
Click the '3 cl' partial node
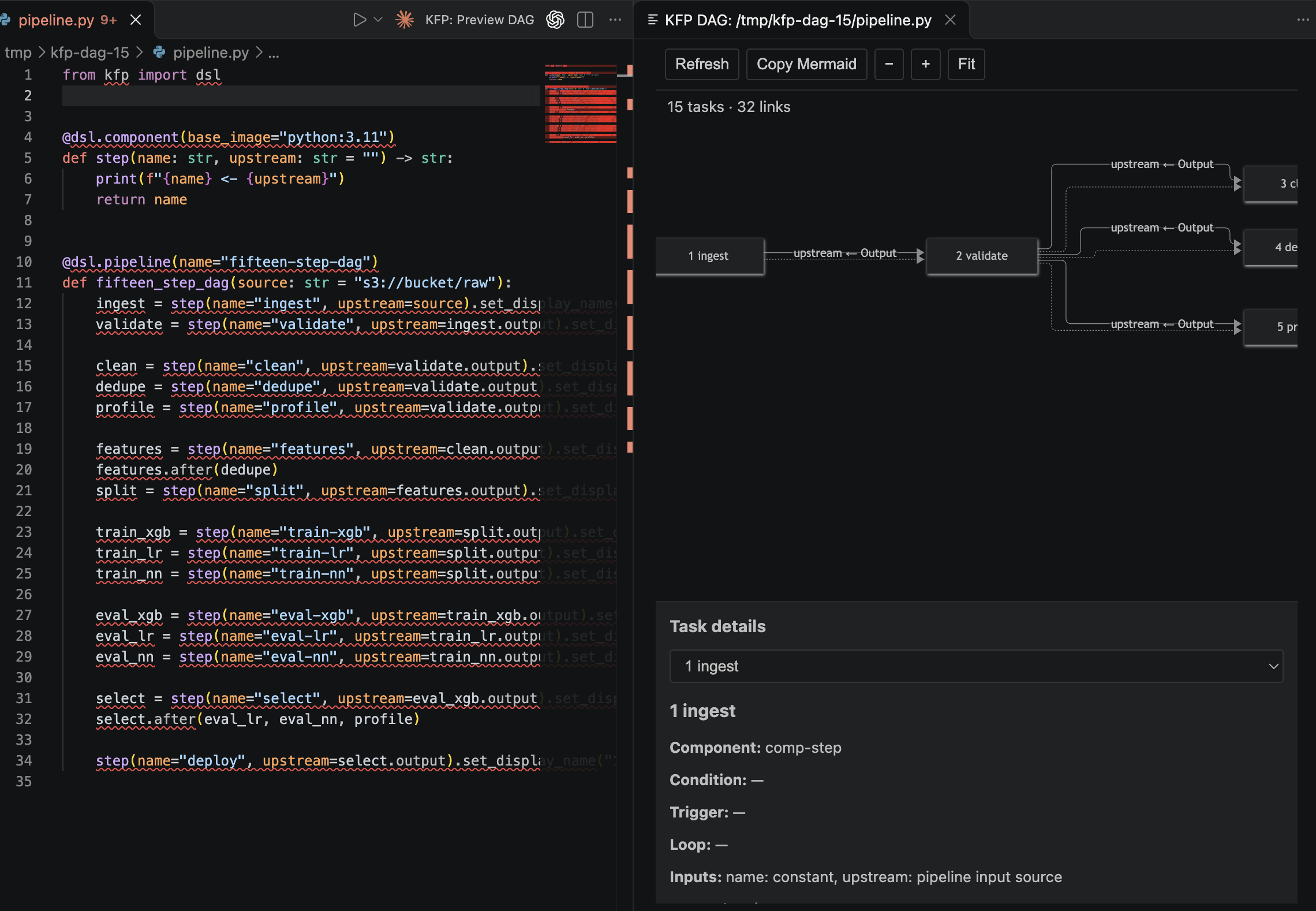pos(1270,184)
